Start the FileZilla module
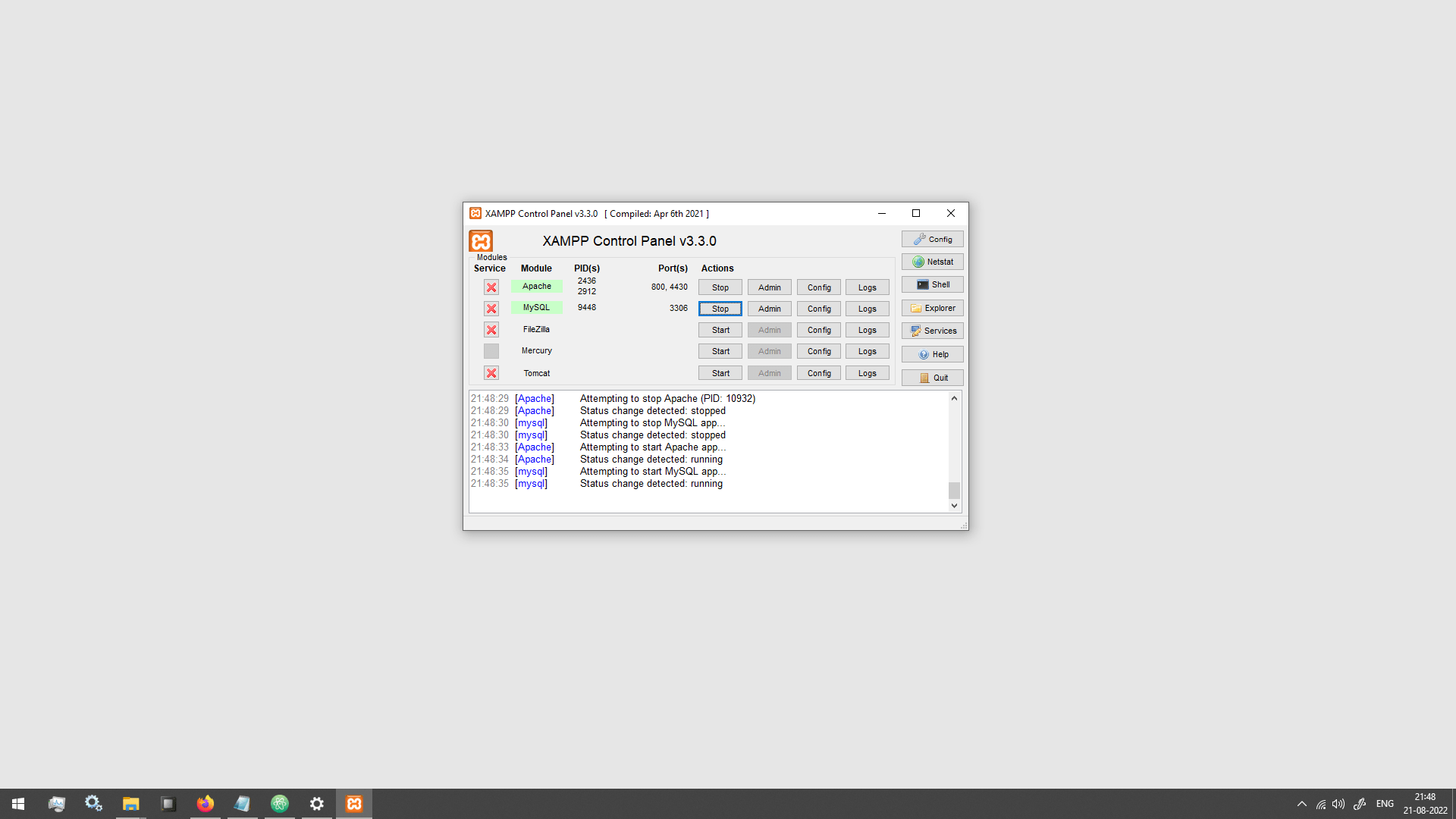This screenshot has height=819, width=1456. (x=720, y=330)
